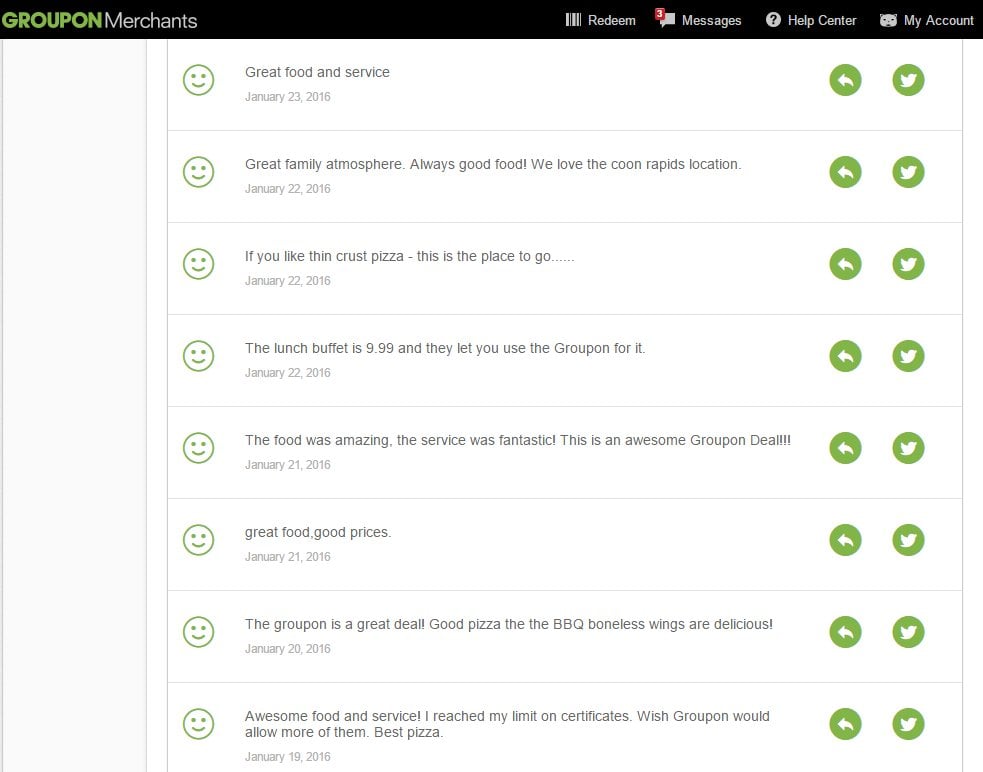Tweet the 'food was amazing' review

[x=908, y=448]
